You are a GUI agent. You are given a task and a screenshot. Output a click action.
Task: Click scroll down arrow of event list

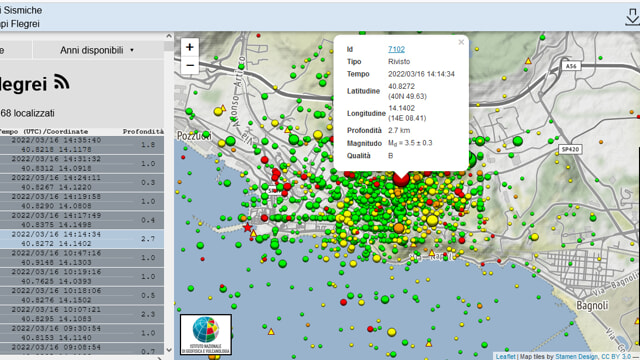coord(169,350)
